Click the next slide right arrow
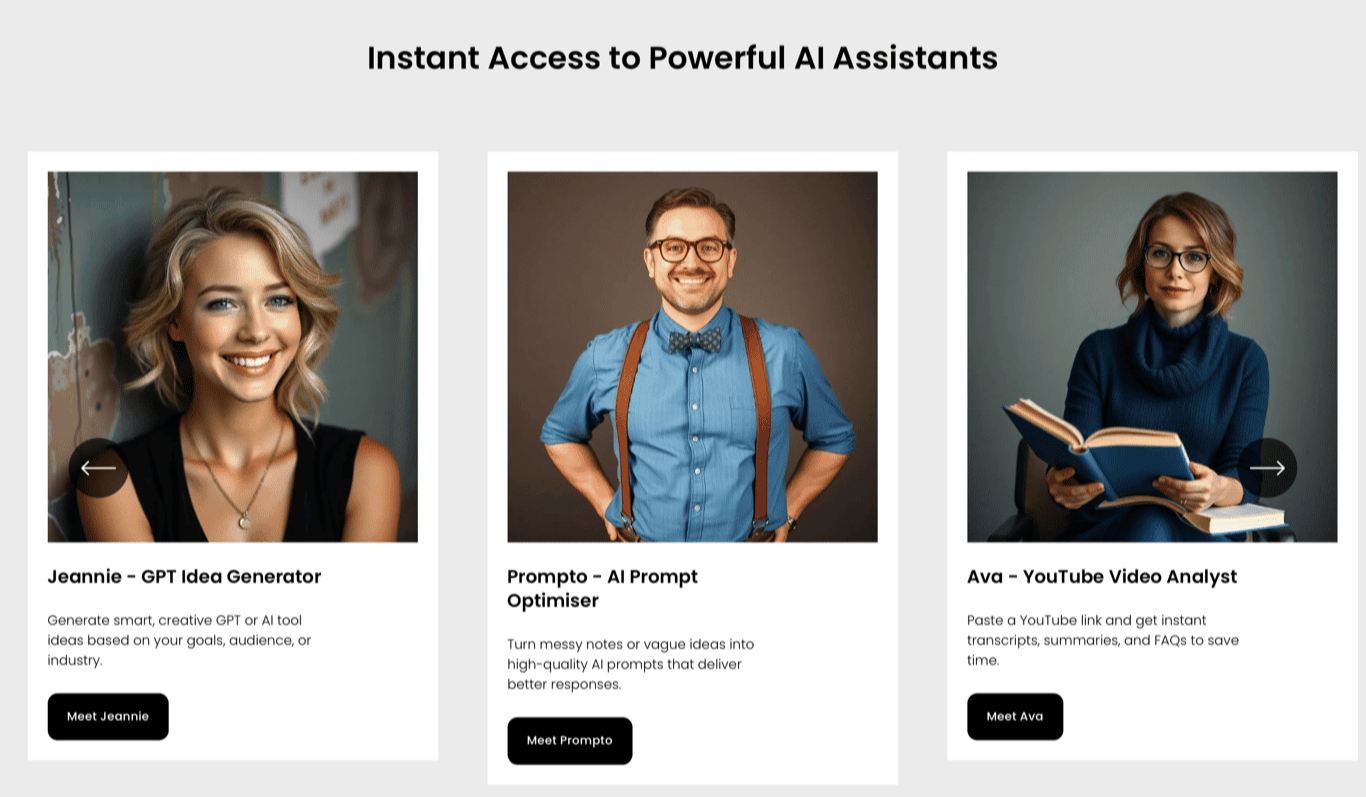1366x797 pixels. tap(1267, 467)
